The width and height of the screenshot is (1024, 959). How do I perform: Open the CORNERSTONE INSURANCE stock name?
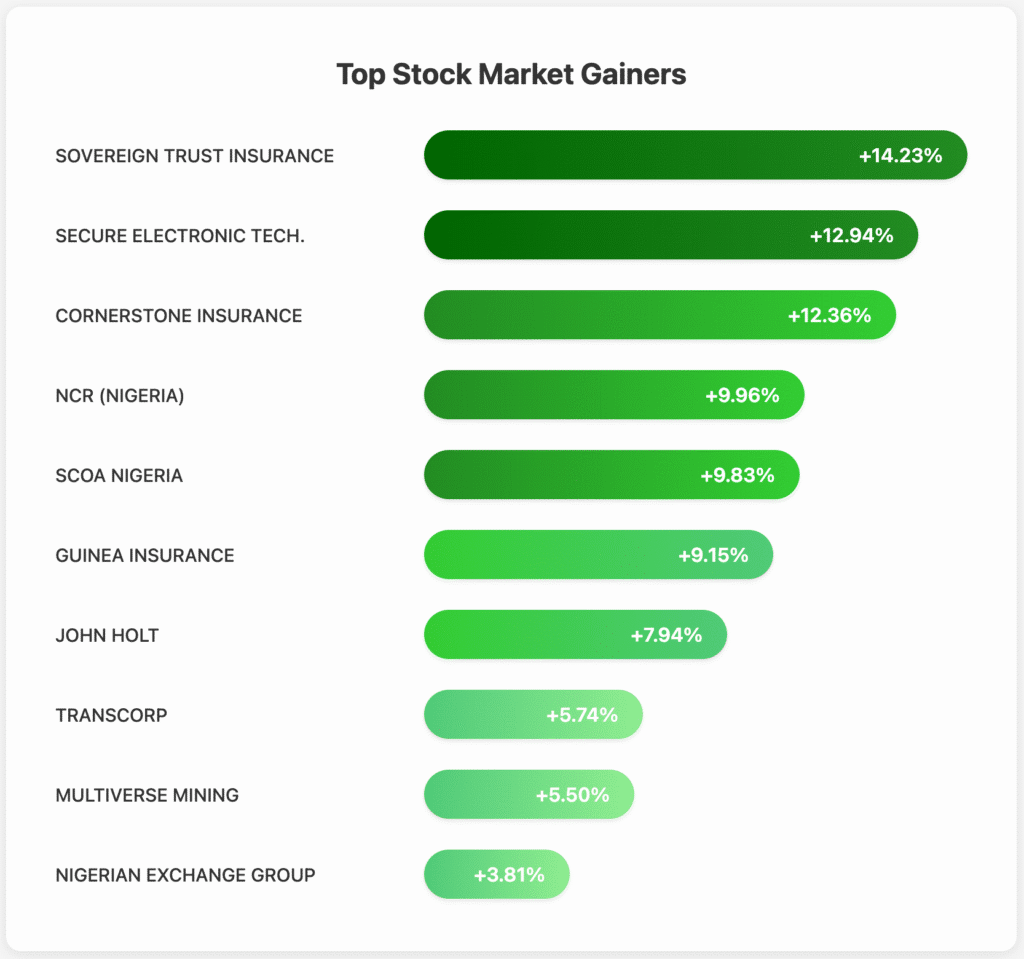pos(179,316)
